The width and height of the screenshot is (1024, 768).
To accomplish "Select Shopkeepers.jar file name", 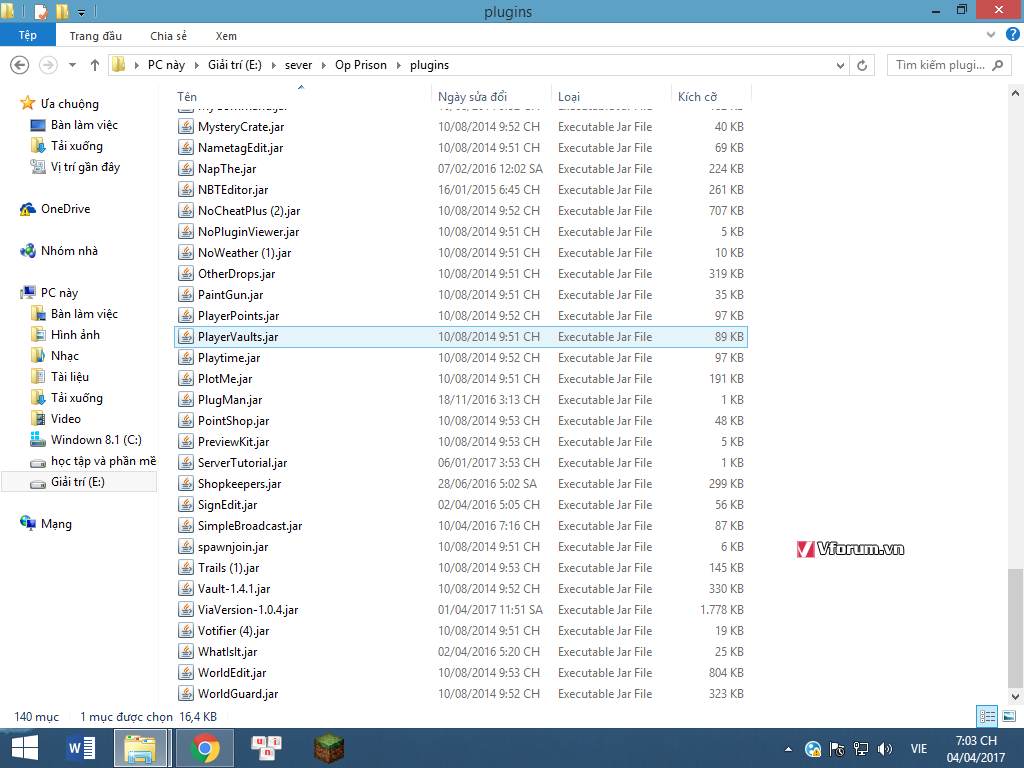I will coord(239,484).
